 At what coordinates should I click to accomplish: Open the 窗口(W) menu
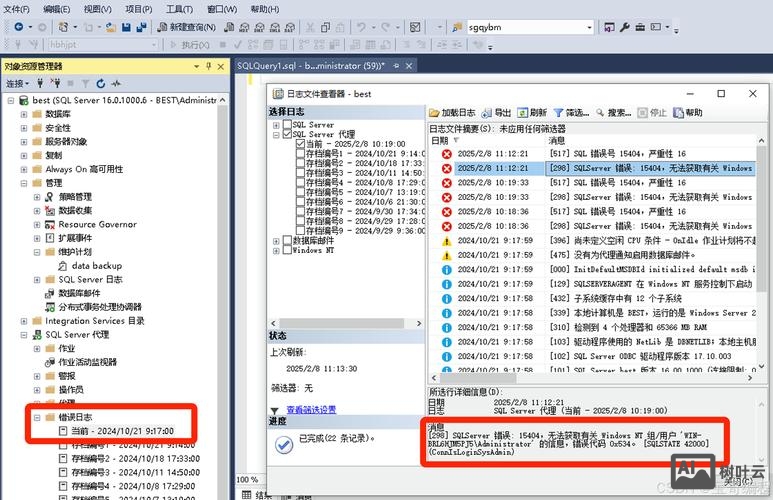pos(222,9)
